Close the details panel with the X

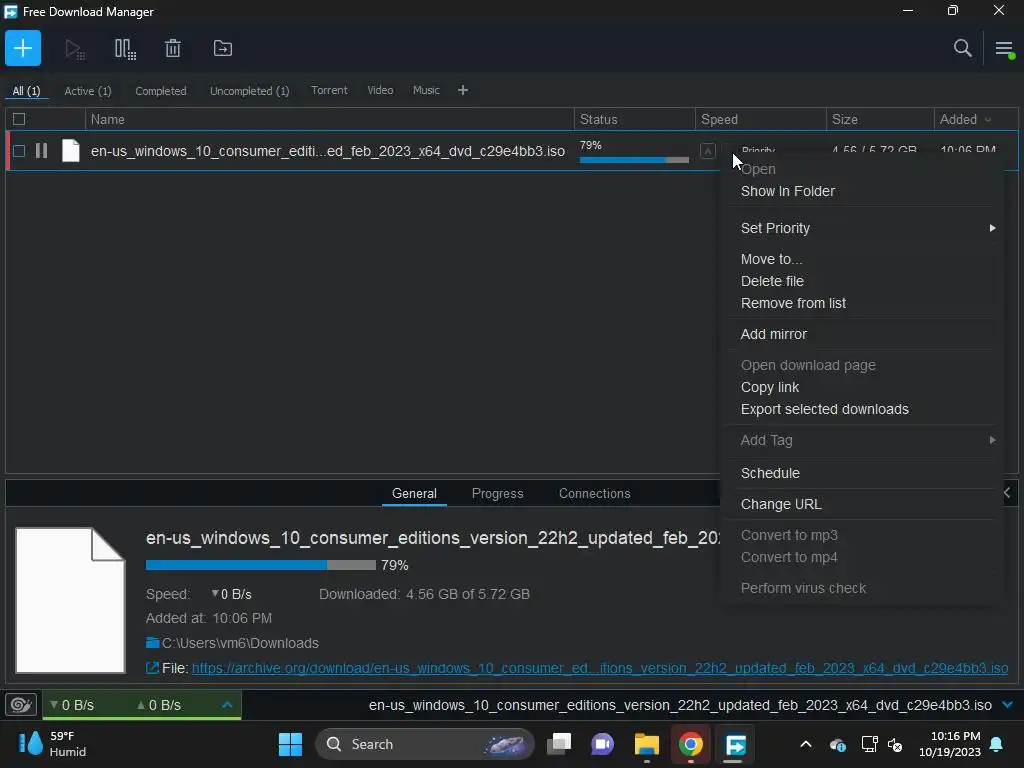coord(1006,493)
